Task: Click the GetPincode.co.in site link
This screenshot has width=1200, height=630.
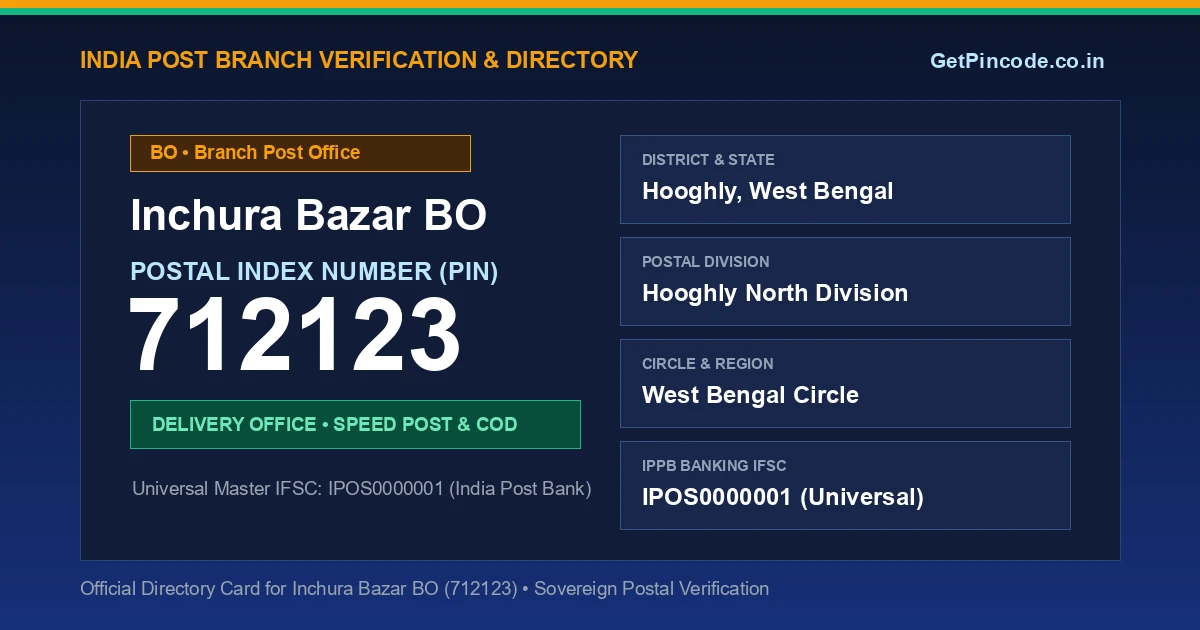Action: pyautogui.click(x=1017, y=61)
